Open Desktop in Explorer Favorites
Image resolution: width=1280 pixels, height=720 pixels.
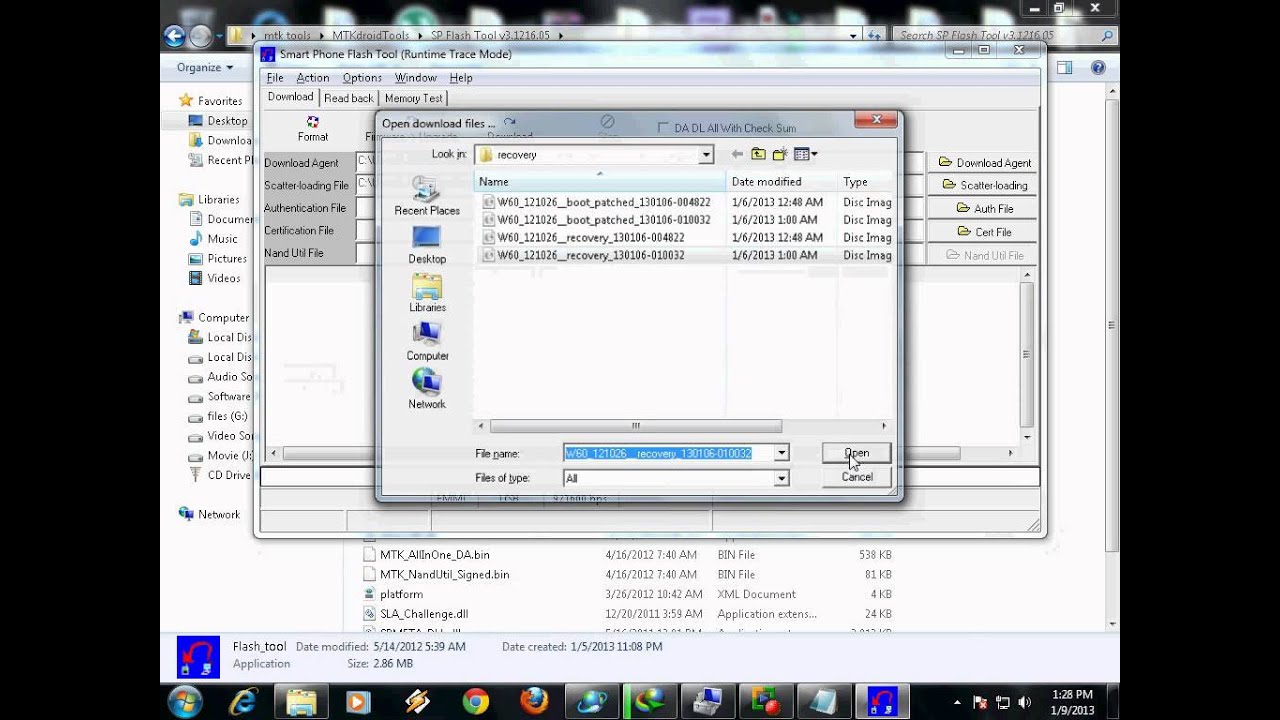218,121
